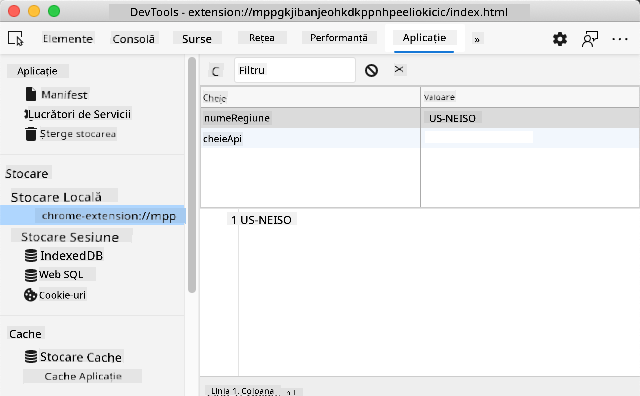Image resolution: width=640 pixels, height=396 pixels.
Task: Open Manifest in the sidebar
Action: [64, 95]
